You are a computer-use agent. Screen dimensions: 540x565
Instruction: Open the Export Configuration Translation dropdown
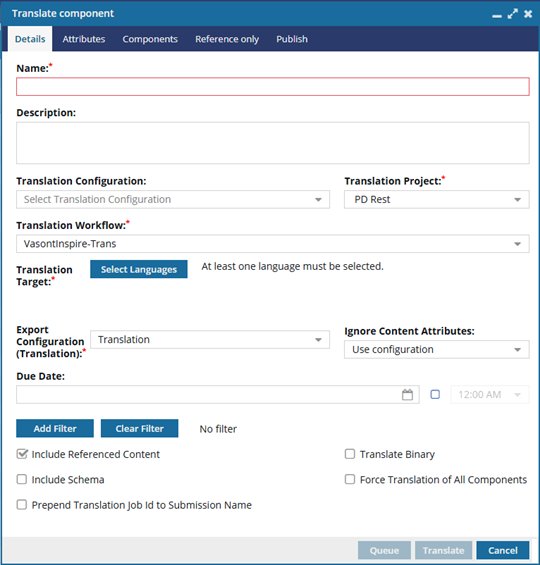click(210, 339)
